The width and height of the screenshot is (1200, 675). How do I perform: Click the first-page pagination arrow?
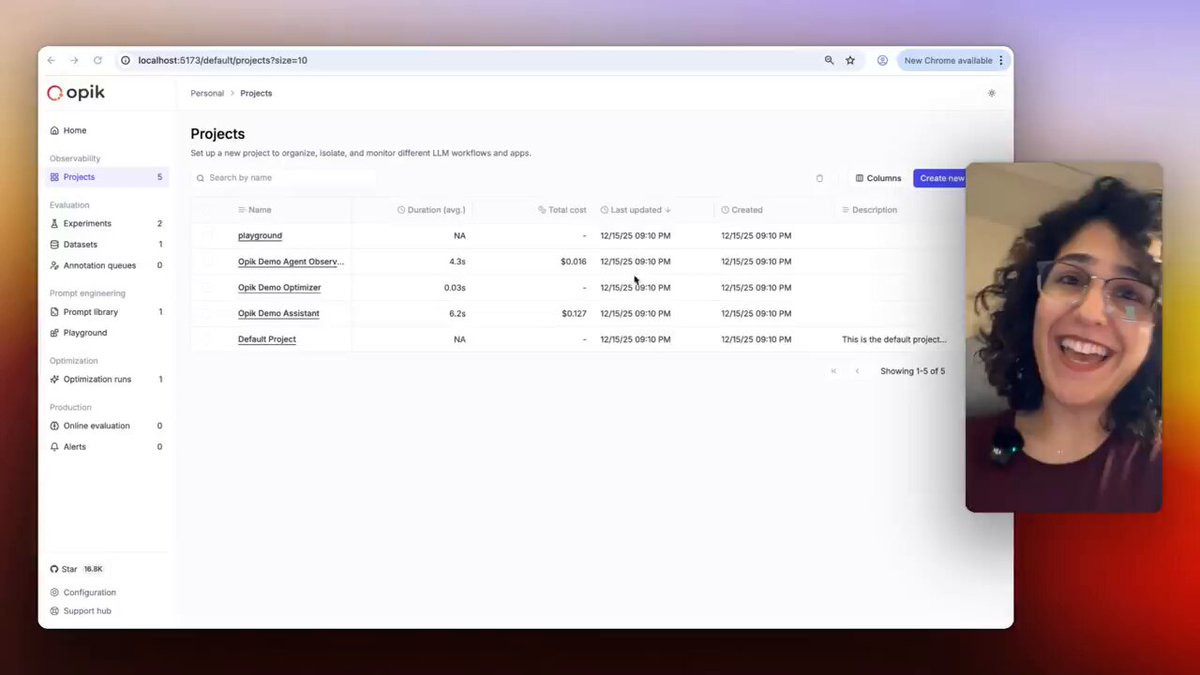tap(833, 371)
